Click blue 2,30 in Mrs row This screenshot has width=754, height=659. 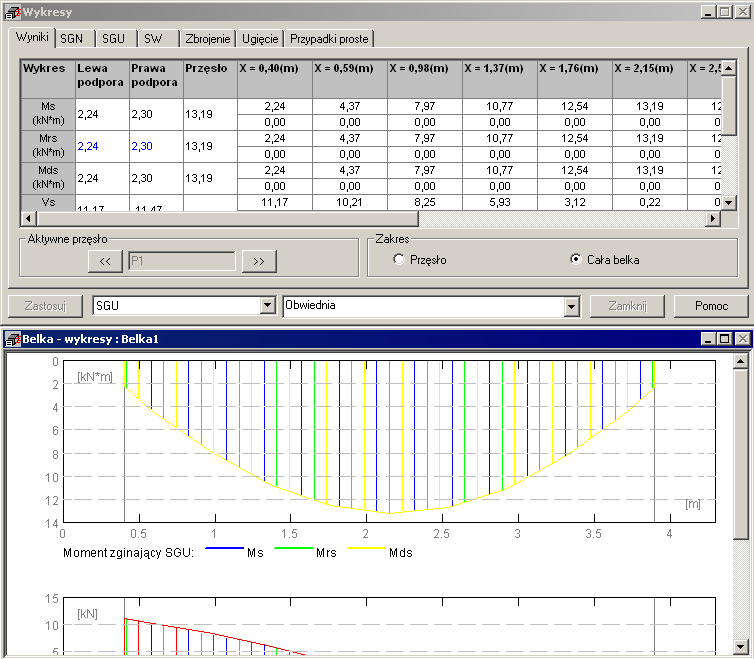pyautogui.click(x=142, y=146)
